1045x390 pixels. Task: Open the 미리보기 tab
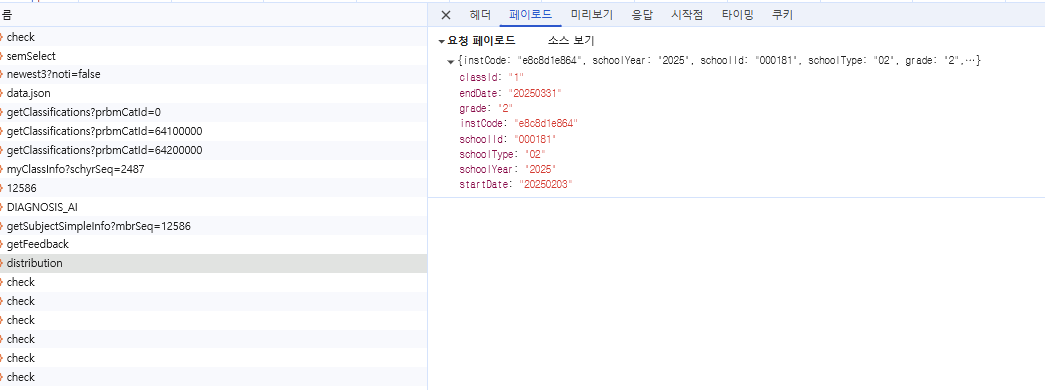pyautogui.click(x=592, y=15)
